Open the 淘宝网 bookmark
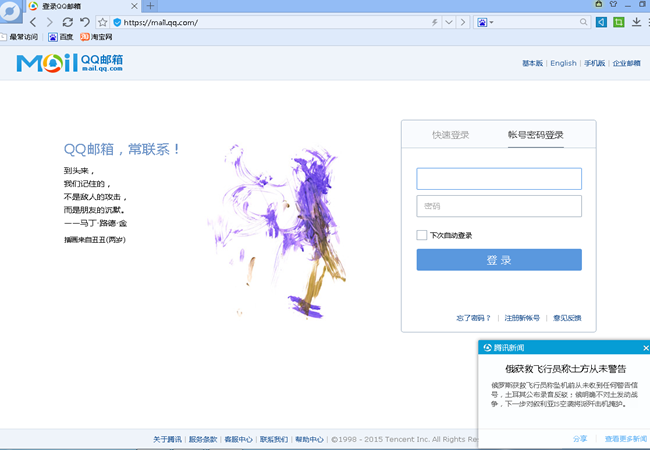 click(96, 37)
